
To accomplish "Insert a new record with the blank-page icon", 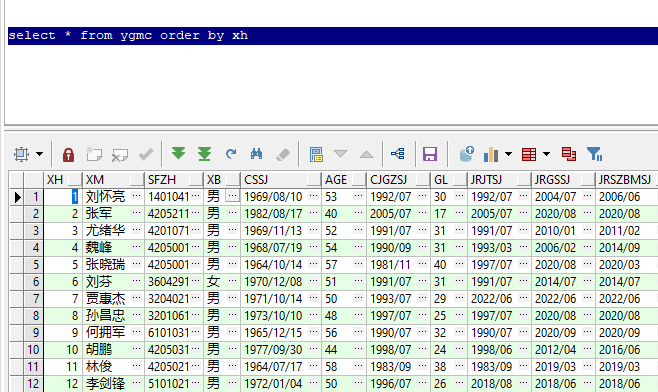I will pos(94,154).
